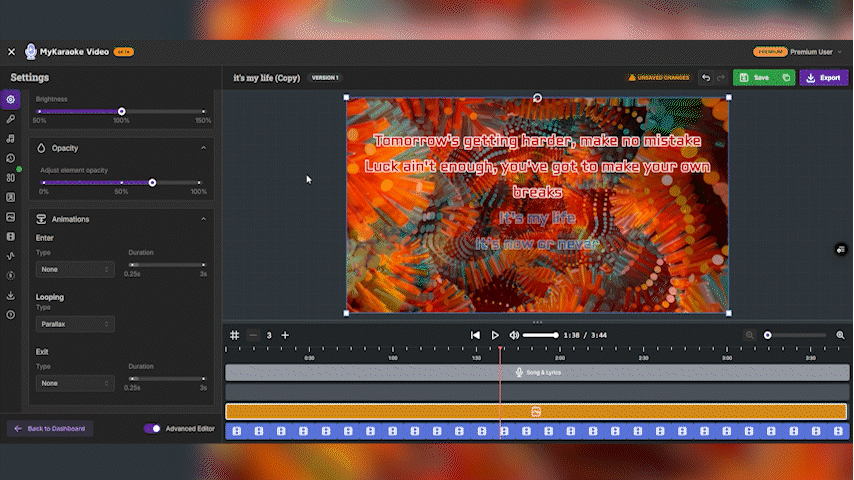Viewport: 854px width, 480px height.
Task: Toggle the timeline grid snap icon
Action: click(235, 335)
